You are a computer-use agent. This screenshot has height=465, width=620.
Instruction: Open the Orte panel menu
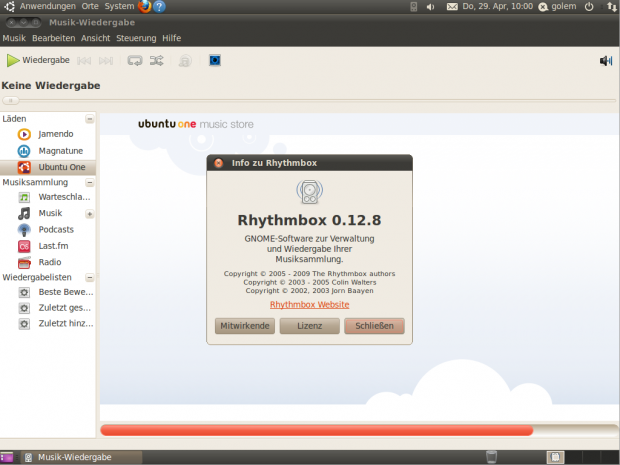(90, 6)
